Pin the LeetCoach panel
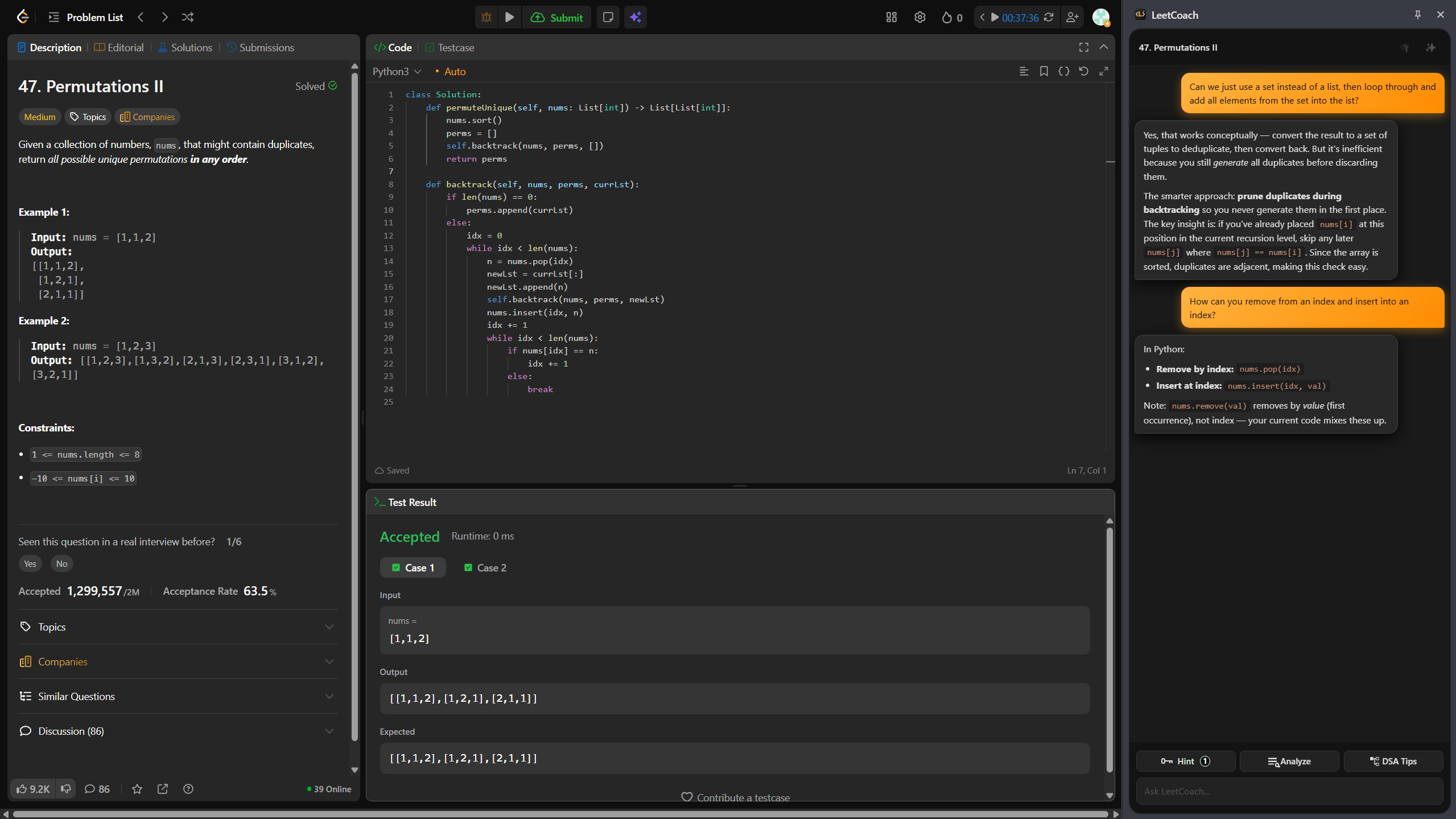The height and width of the screenshot is (819, 1456). tap(1417, 15)
